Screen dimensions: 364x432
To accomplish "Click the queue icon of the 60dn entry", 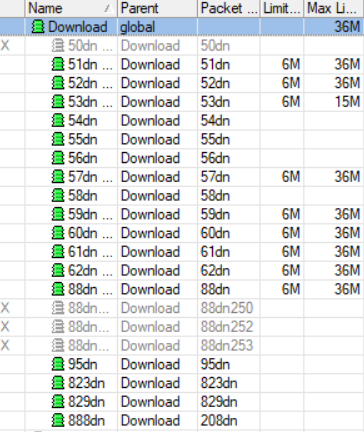I will (x=58, y=233).
